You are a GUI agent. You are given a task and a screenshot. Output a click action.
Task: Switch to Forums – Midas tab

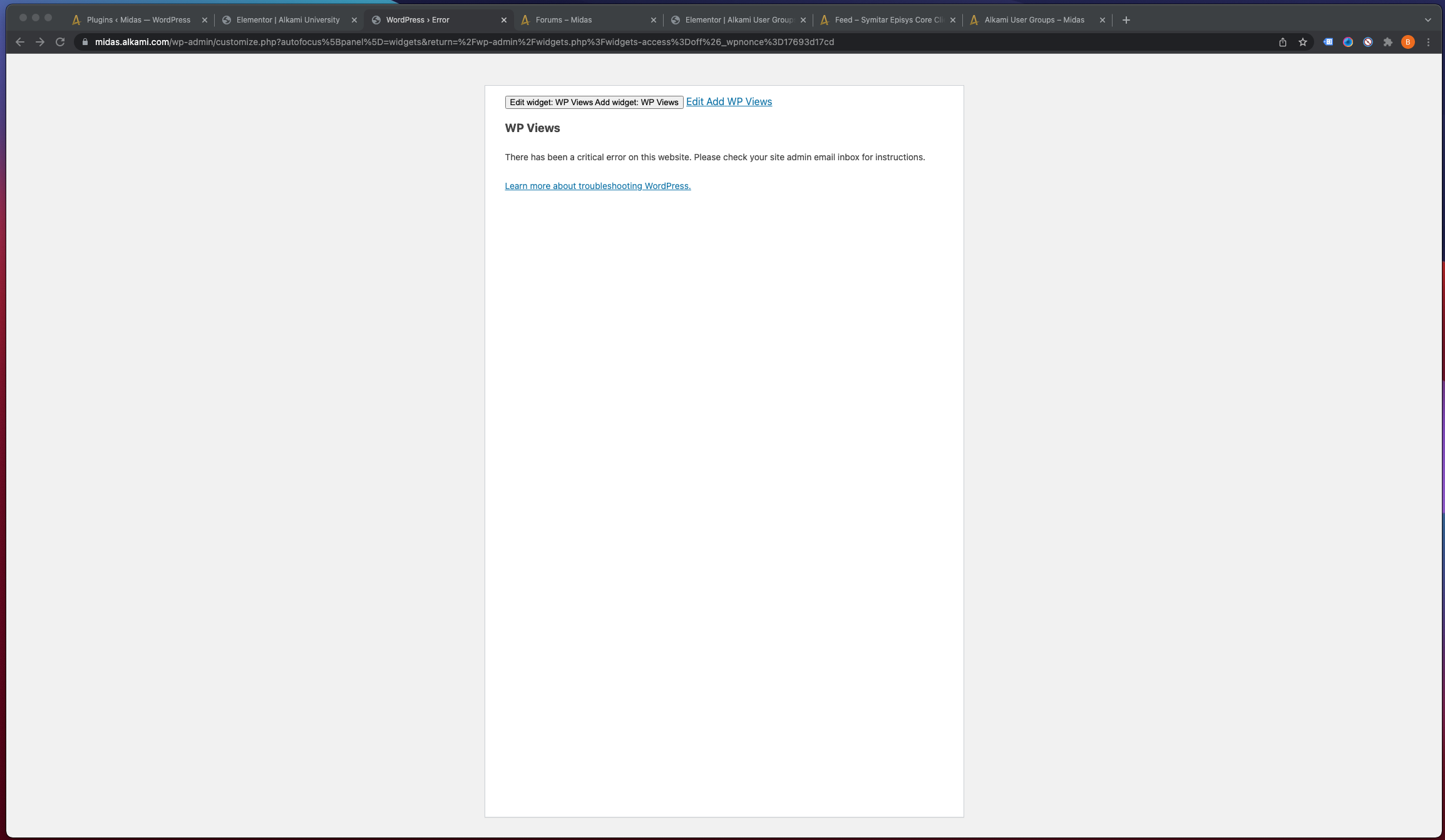[588, 20]
